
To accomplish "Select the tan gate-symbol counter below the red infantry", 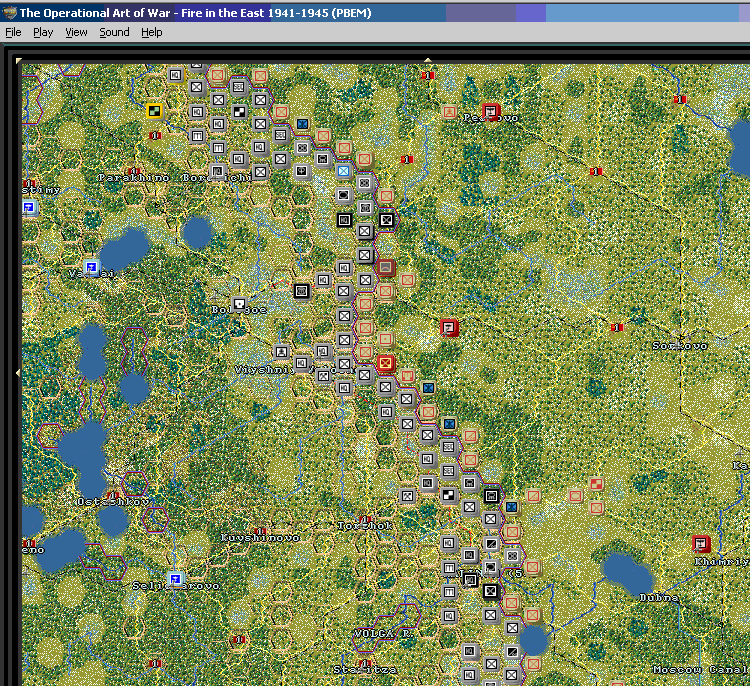I will pos(407,376).
